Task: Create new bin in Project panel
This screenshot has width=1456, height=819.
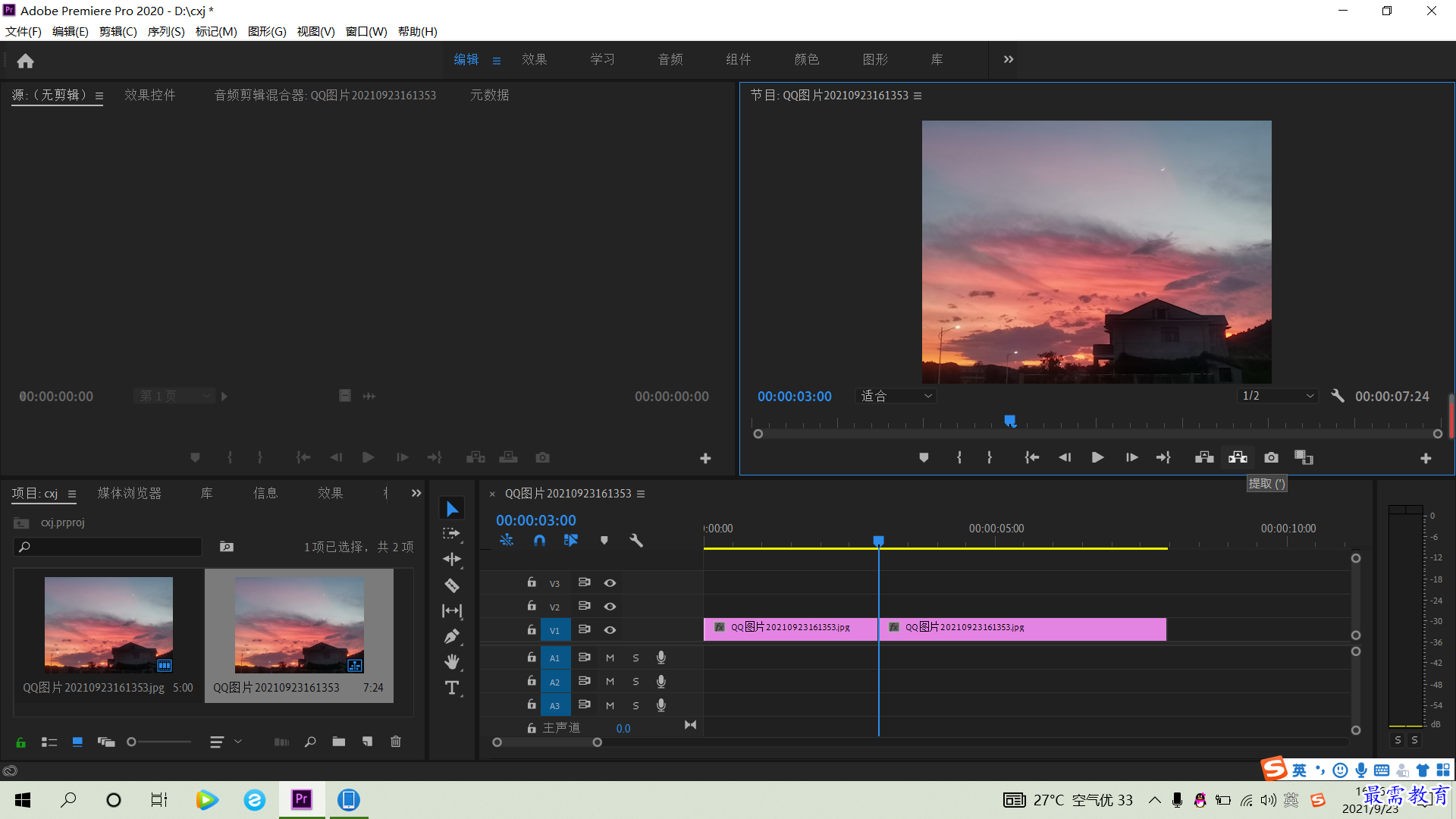Action: pyautogui.click(x=339, y=742)
